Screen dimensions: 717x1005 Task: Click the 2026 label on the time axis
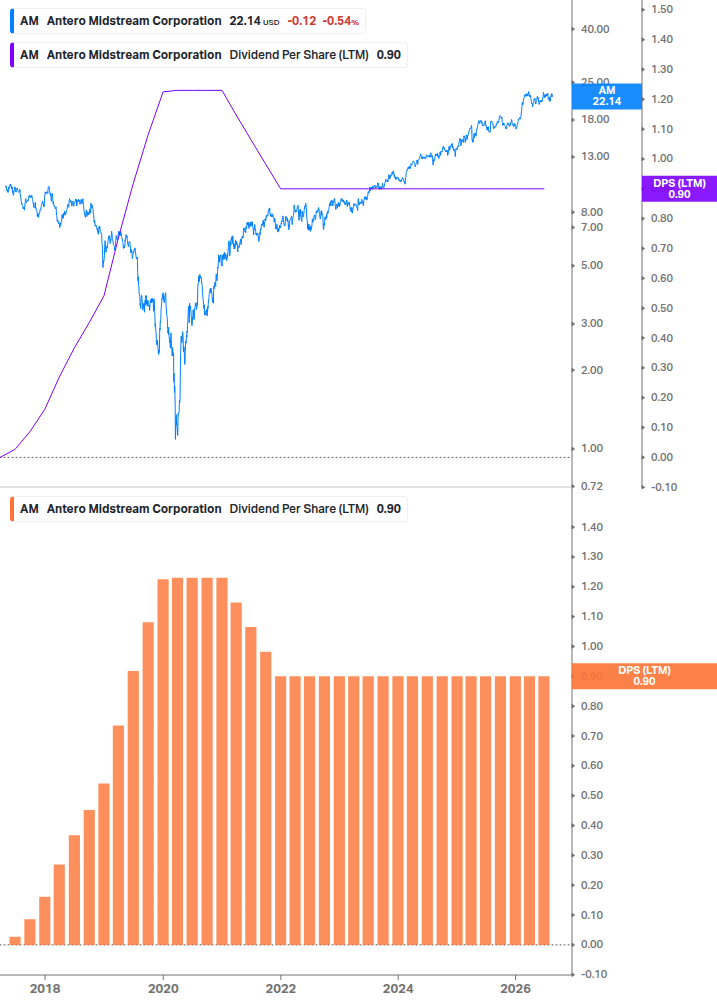pos(516,989)
